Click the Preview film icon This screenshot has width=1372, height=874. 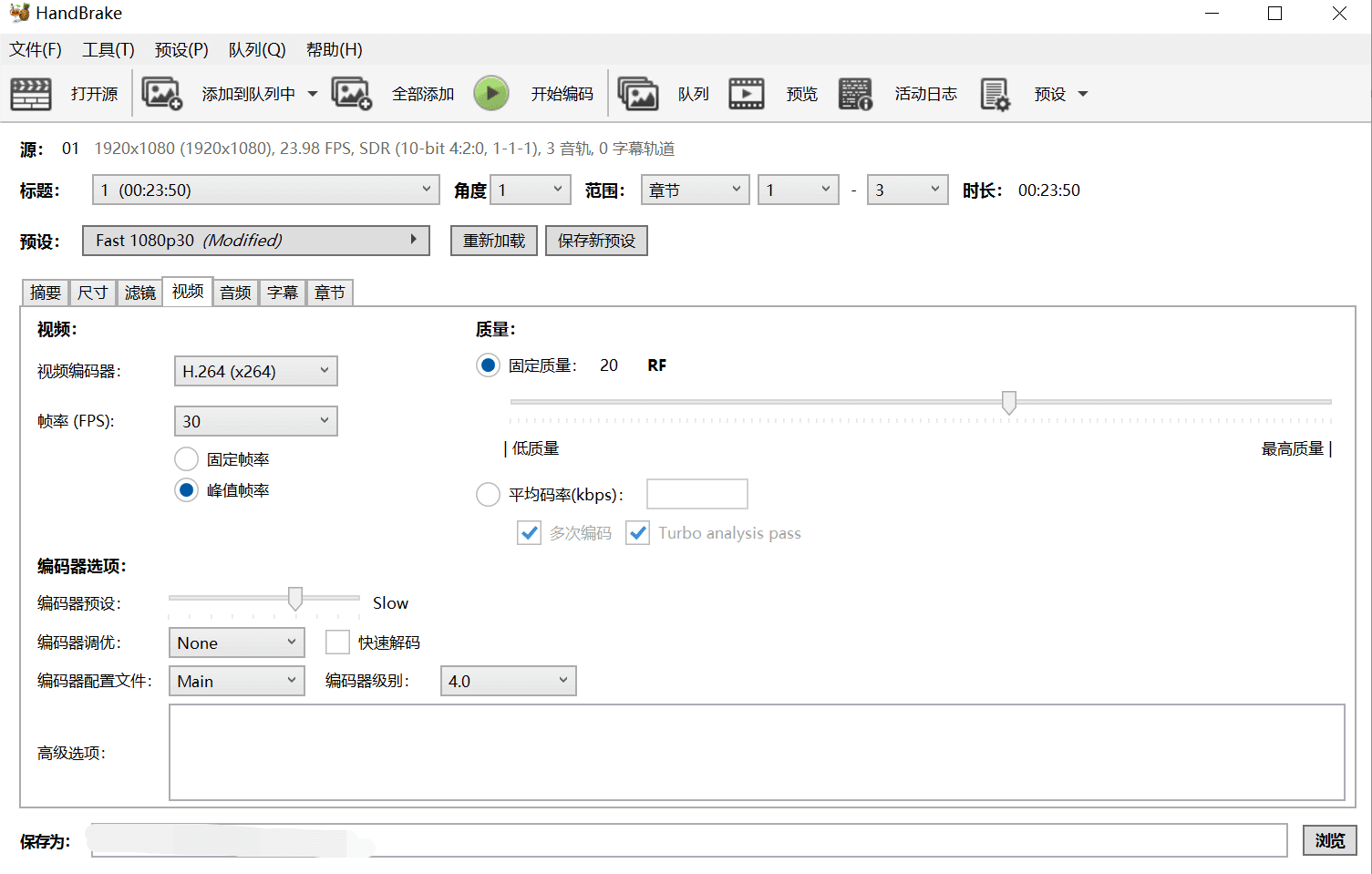pyautogui.click(x=747, y=94)
